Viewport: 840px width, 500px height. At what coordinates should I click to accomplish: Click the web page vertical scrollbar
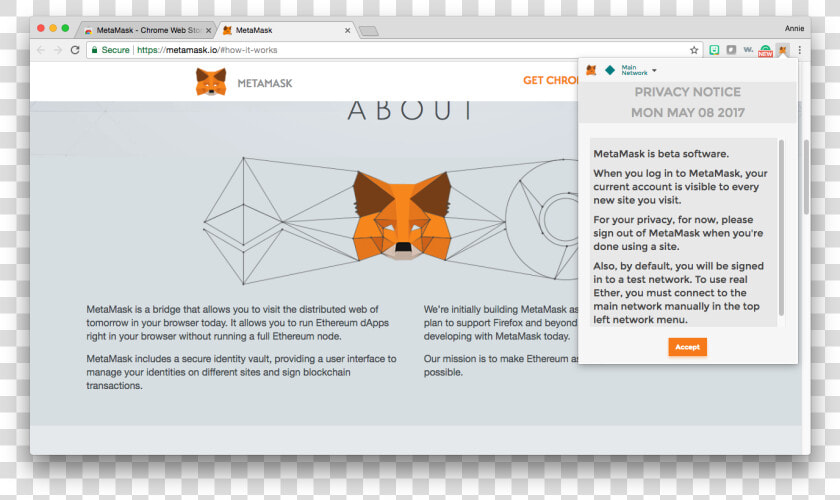[x=806, y=177]
